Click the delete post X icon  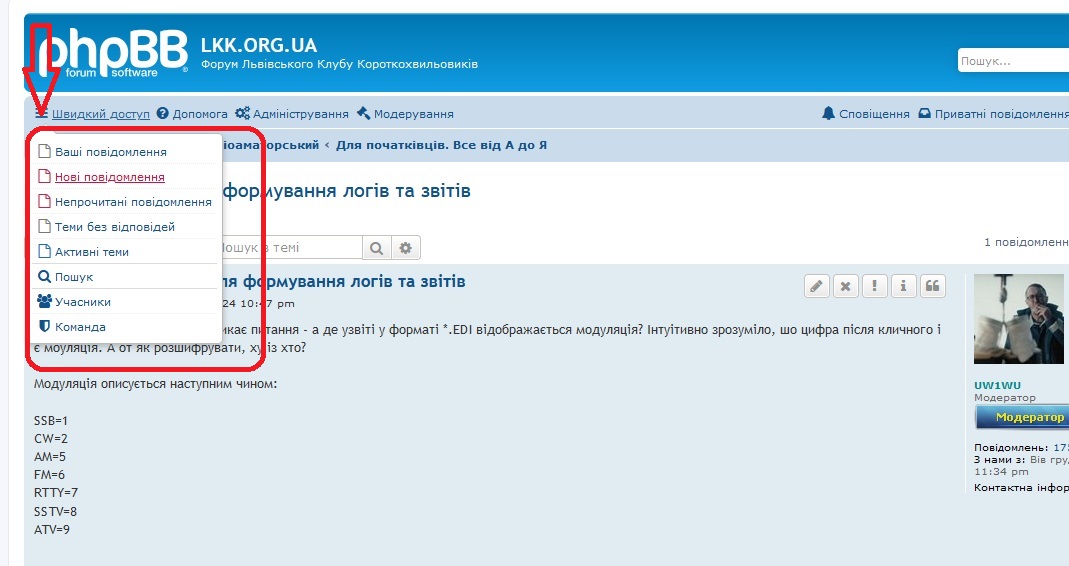pos(846,286)
